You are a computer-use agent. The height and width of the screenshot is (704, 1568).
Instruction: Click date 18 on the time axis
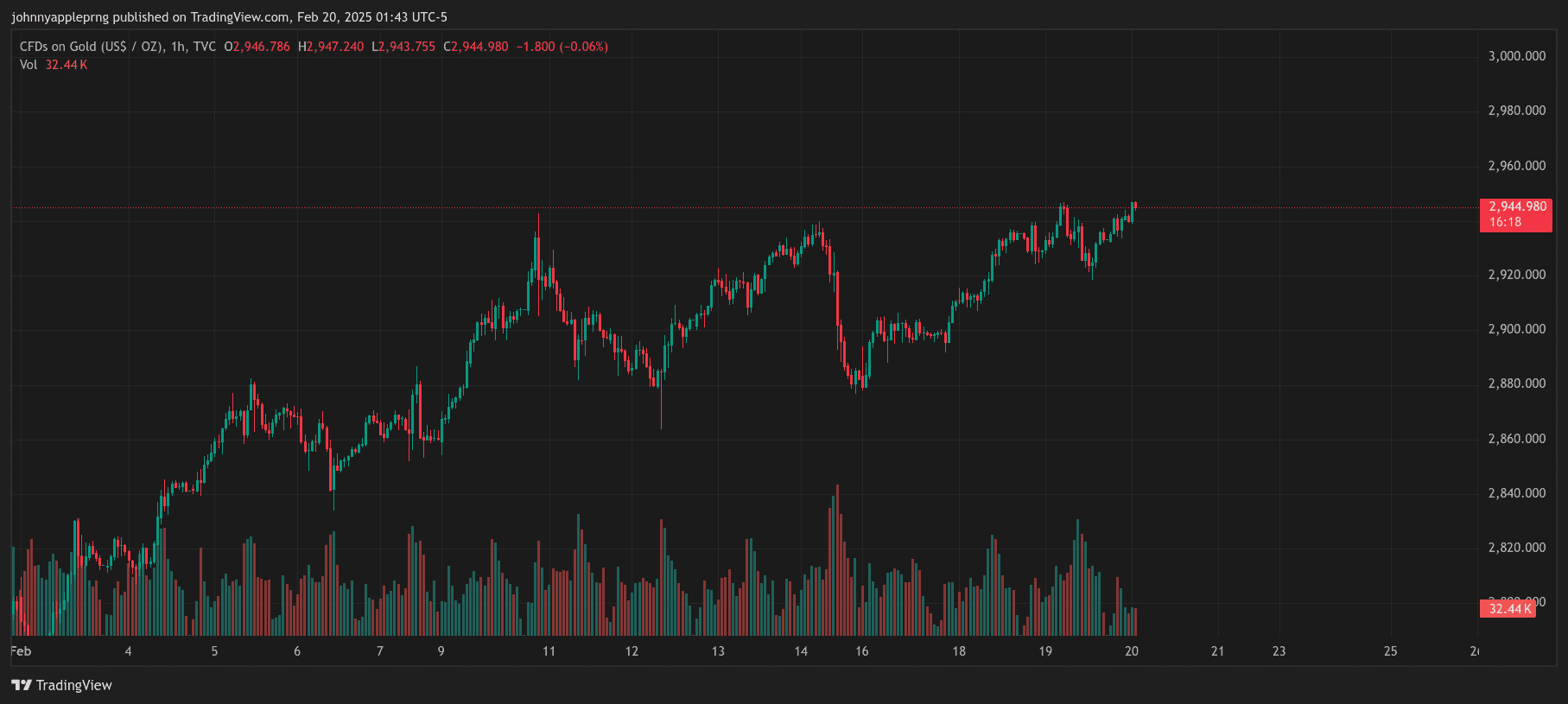pyautogui.click(x=959, y=651)
